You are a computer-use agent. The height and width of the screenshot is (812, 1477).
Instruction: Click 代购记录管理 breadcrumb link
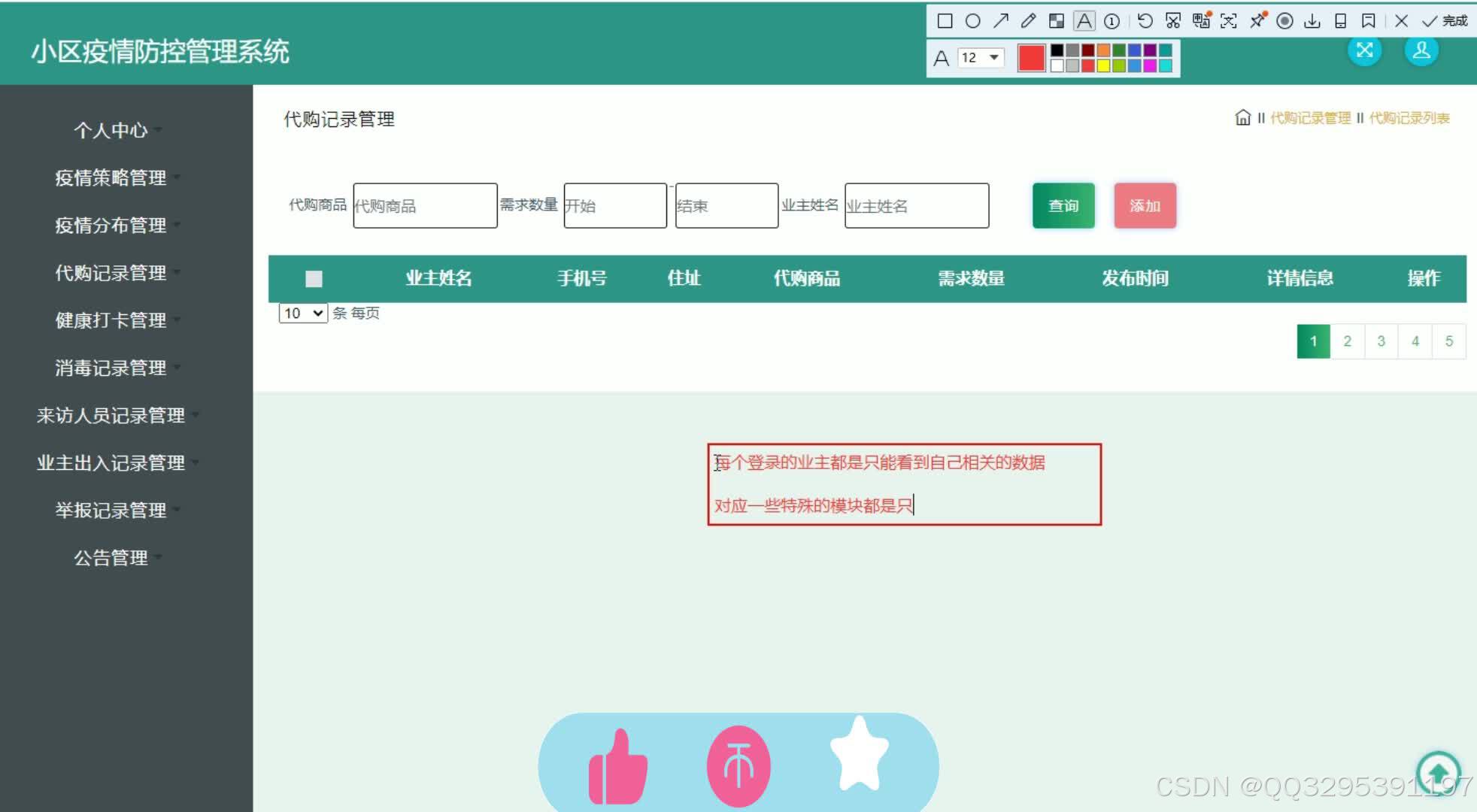[x=1310, y=118]
